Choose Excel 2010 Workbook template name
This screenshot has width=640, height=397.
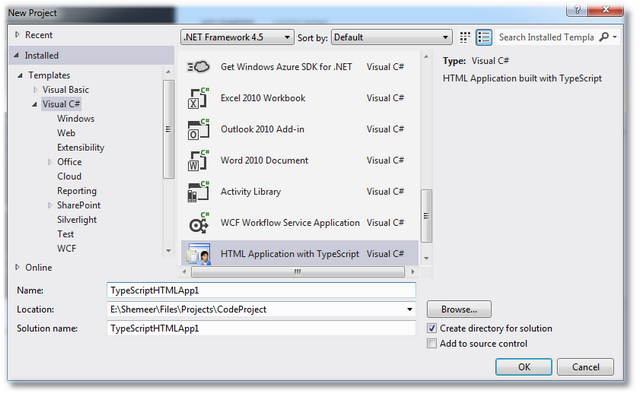[263, 98]
